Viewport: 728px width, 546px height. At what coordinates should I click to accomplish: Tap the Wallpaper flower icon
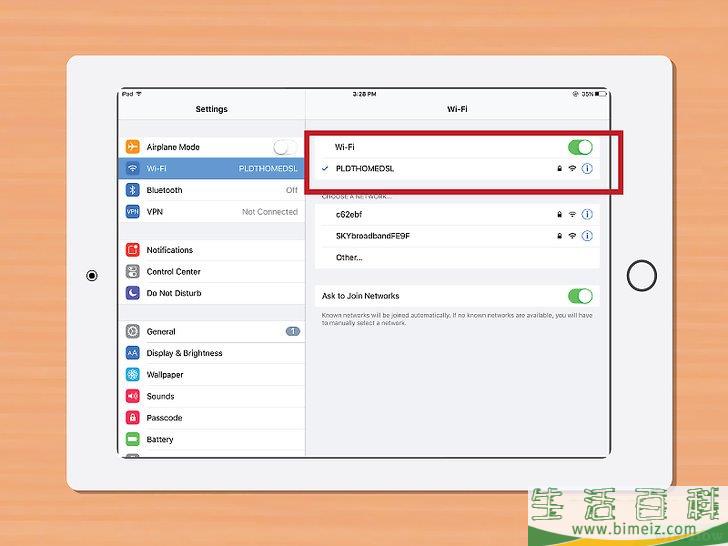coord(132,375)
